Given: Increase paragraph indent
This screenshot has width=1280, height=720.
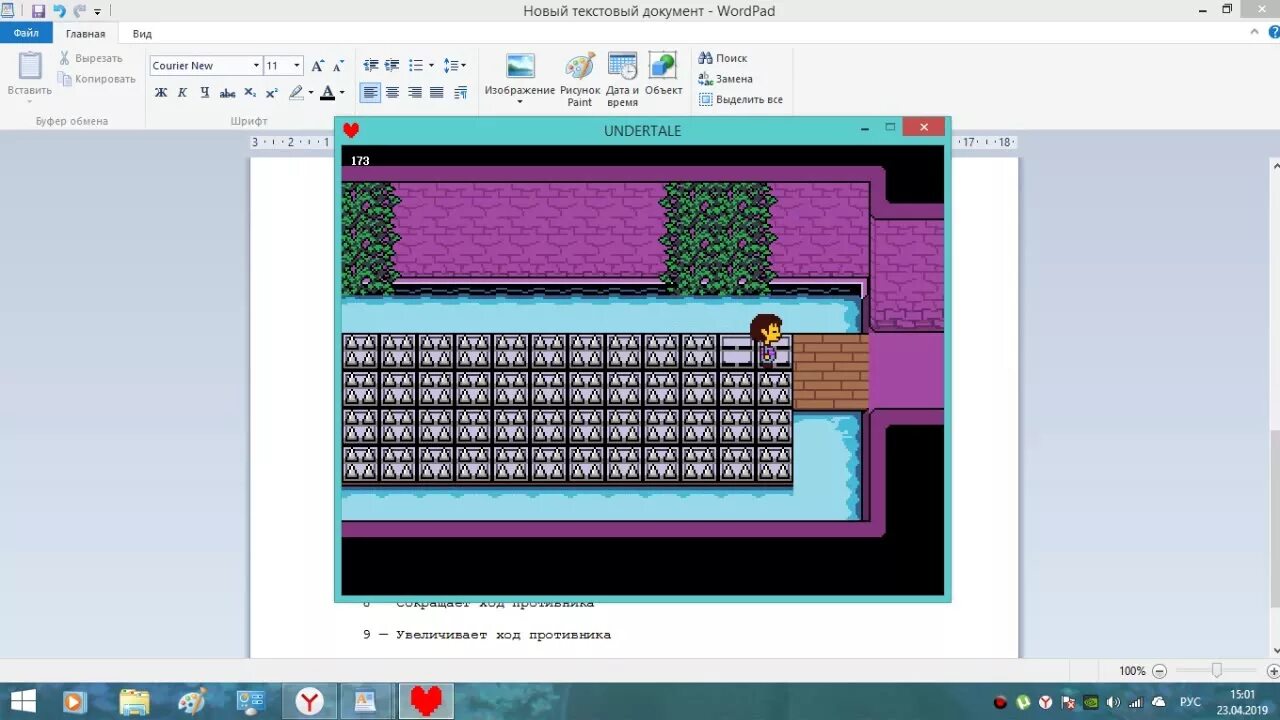Looking at the screenshot, I should click(x=392, y=66).
